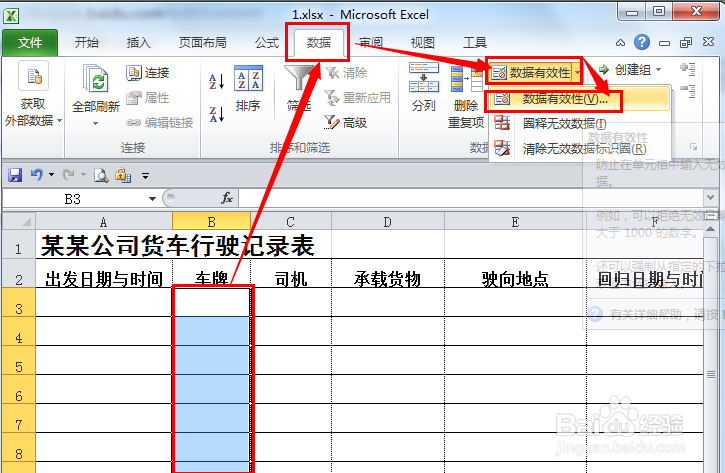Sort ascending A to Z

216,81
